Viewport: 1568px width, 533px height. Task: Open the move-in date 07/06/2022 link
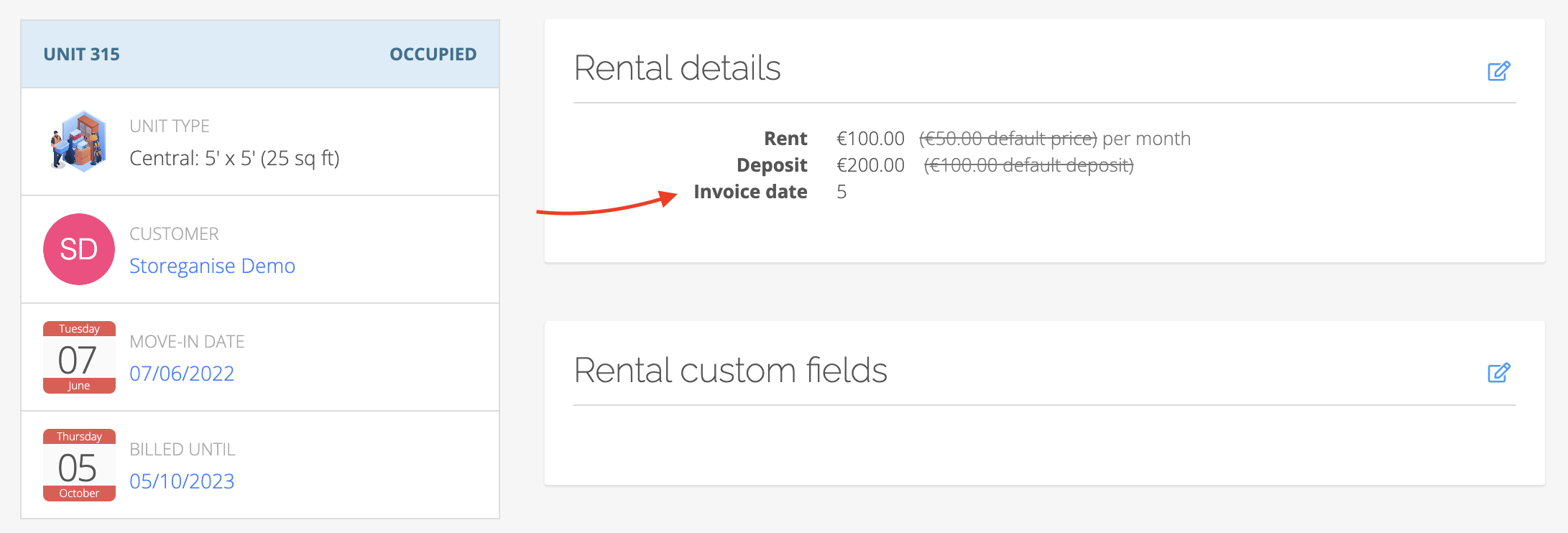click(x=182, y=374)
